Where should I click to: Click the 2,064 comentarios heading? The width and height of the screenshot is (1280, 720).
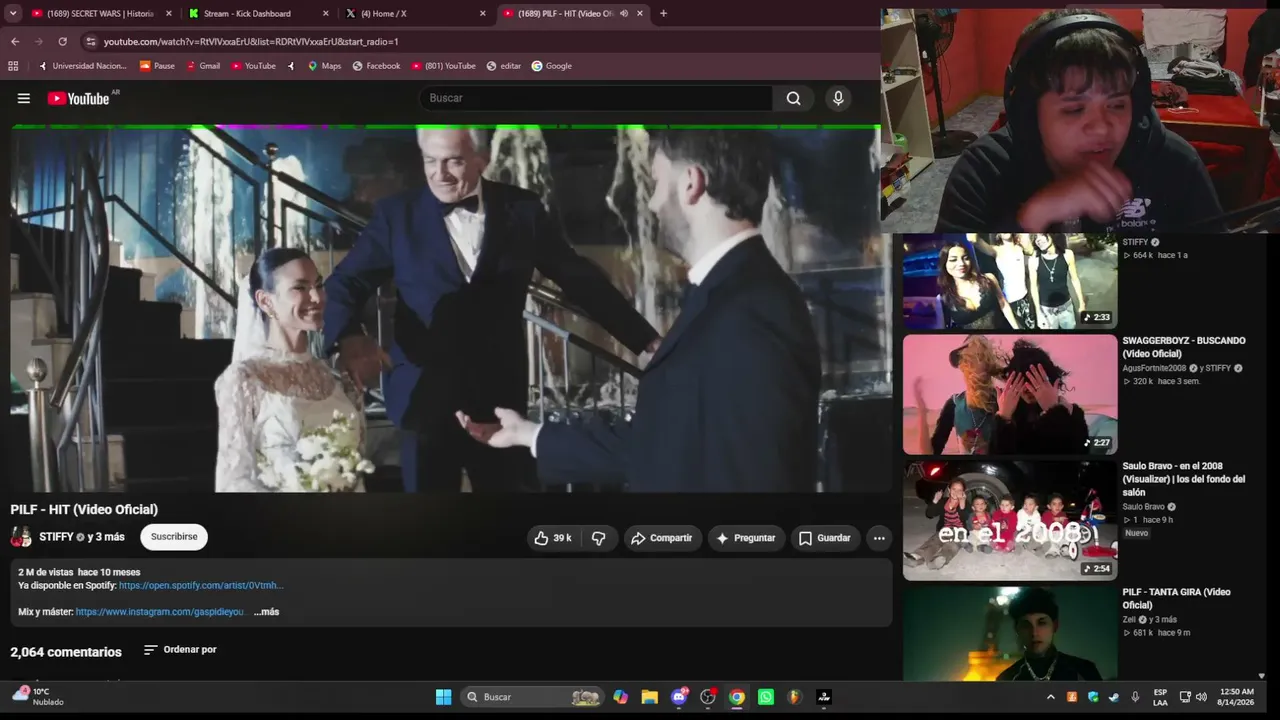click(x=66, y=652)
